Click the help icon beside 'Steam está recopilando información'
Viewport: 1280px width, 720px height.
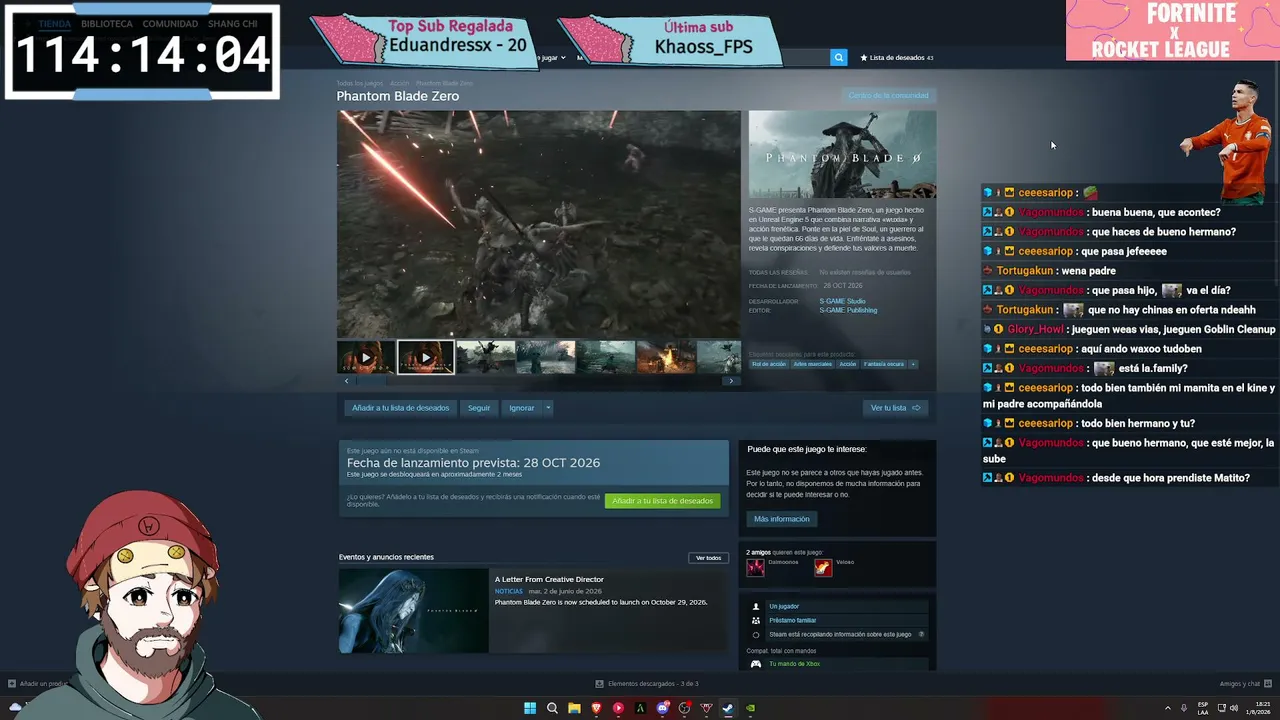[x=921, y=634]
